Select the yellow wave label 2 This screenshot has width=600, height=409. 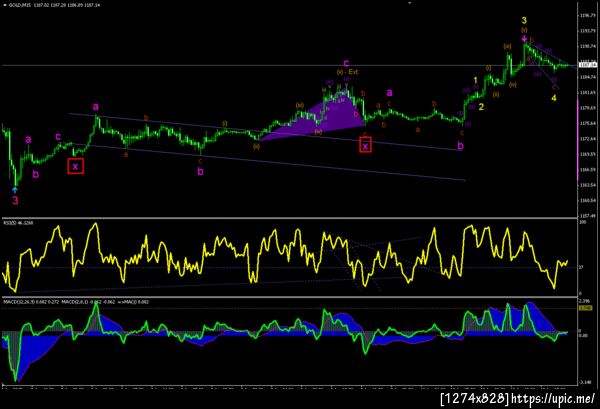(x=481, y=107)
